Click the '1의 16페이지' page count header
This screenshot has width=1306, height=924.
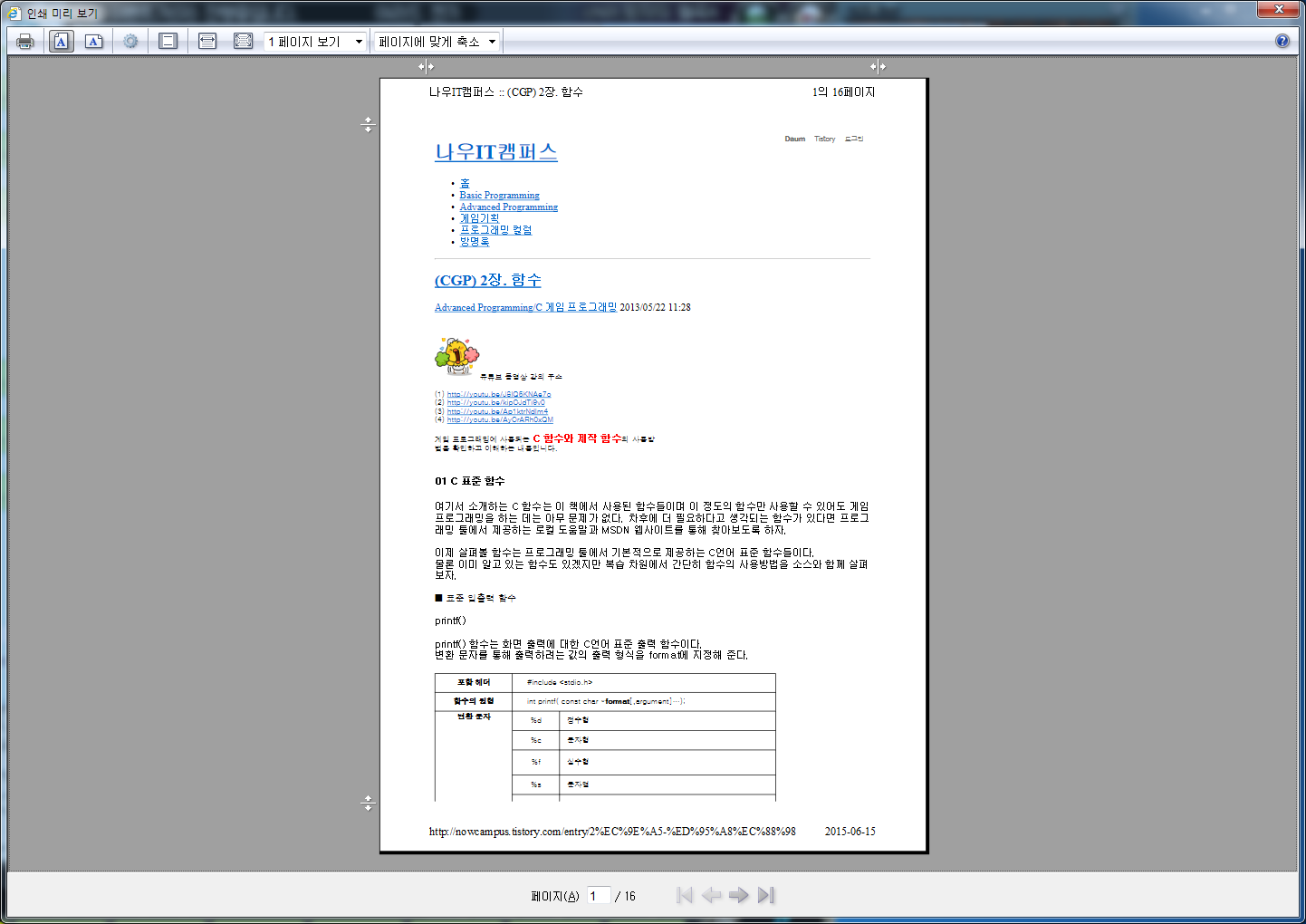point(843,92)
